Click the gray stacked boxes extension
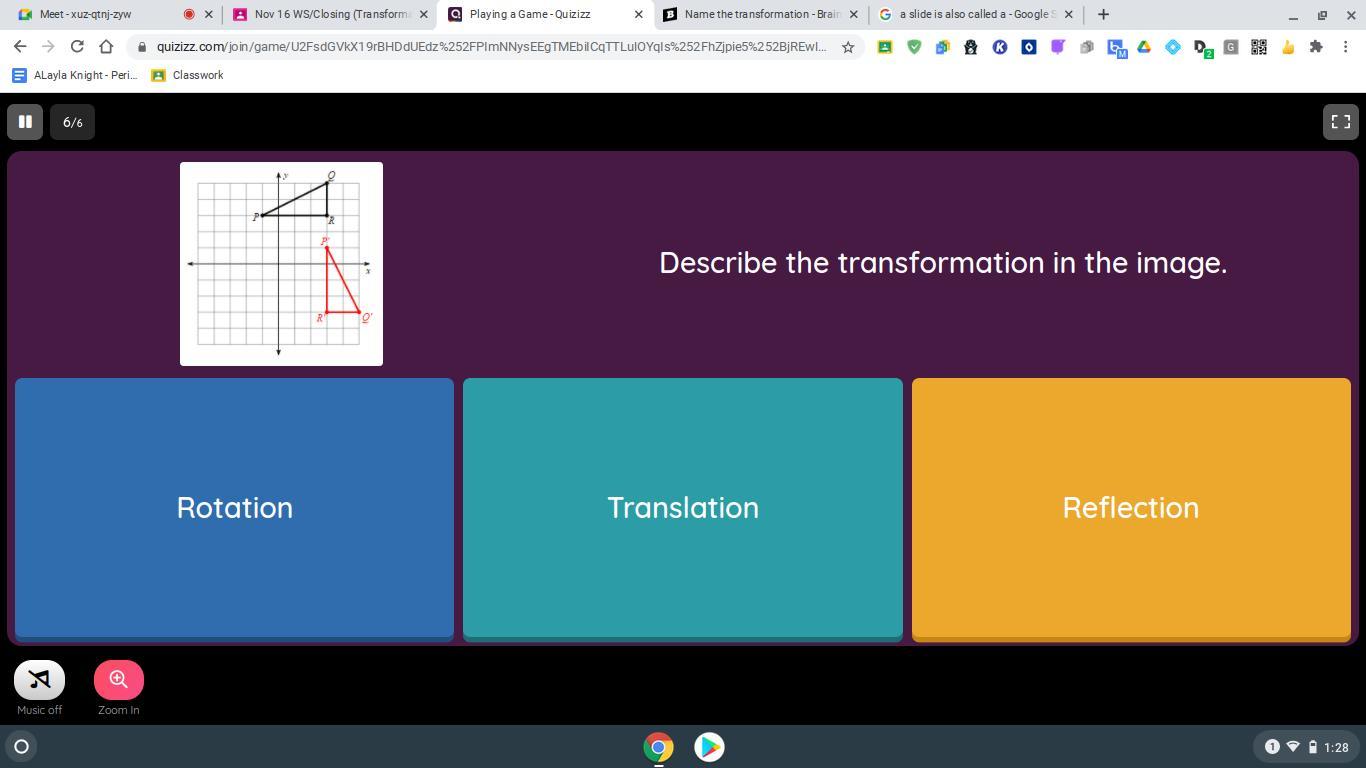 (1086, 47)
